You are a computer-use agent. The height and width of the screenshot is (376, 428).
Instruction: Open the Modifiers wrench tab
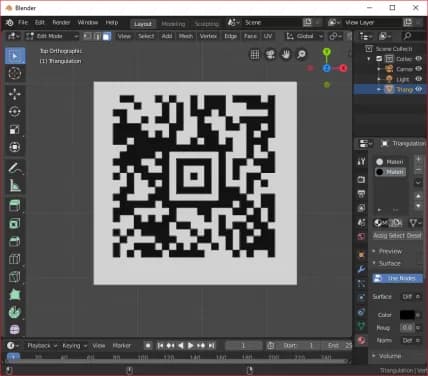click(x=361, y=269)
